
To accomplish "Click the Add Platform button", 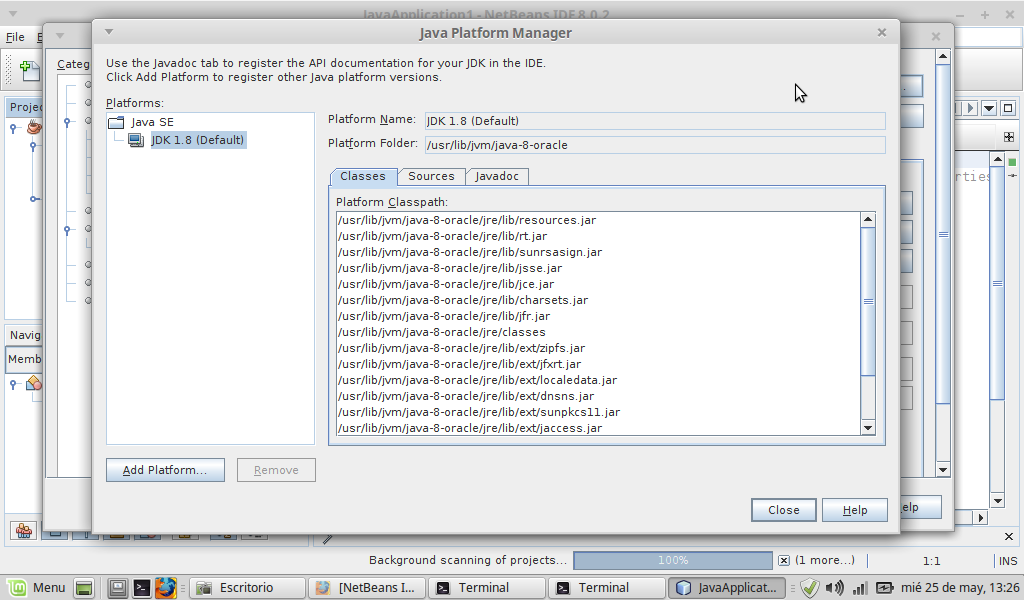I will [x=165, y=470].
